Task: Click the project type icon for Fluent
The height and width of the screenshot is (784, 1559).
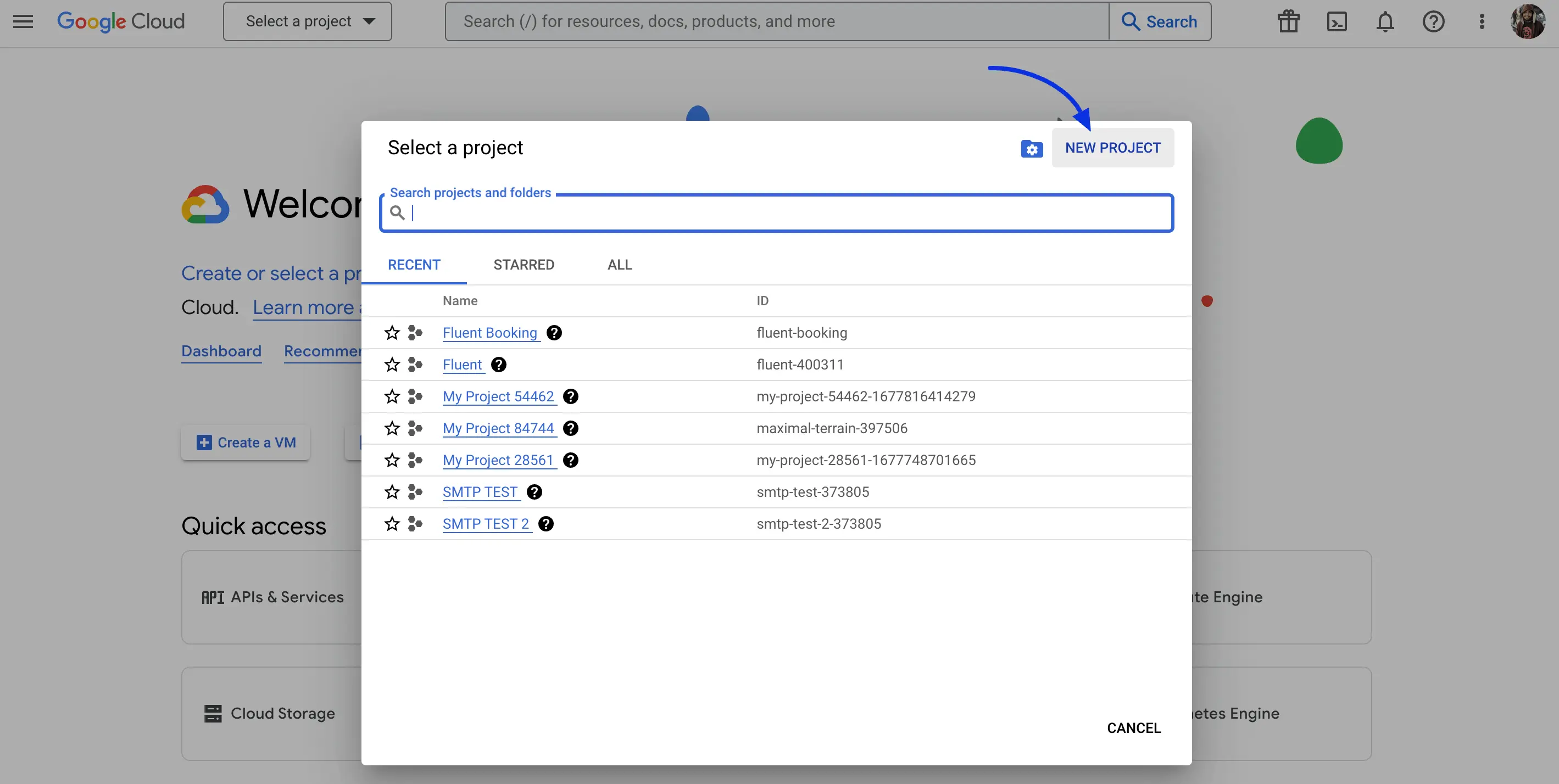Action: pyautogui.click(x=415, y=365)
